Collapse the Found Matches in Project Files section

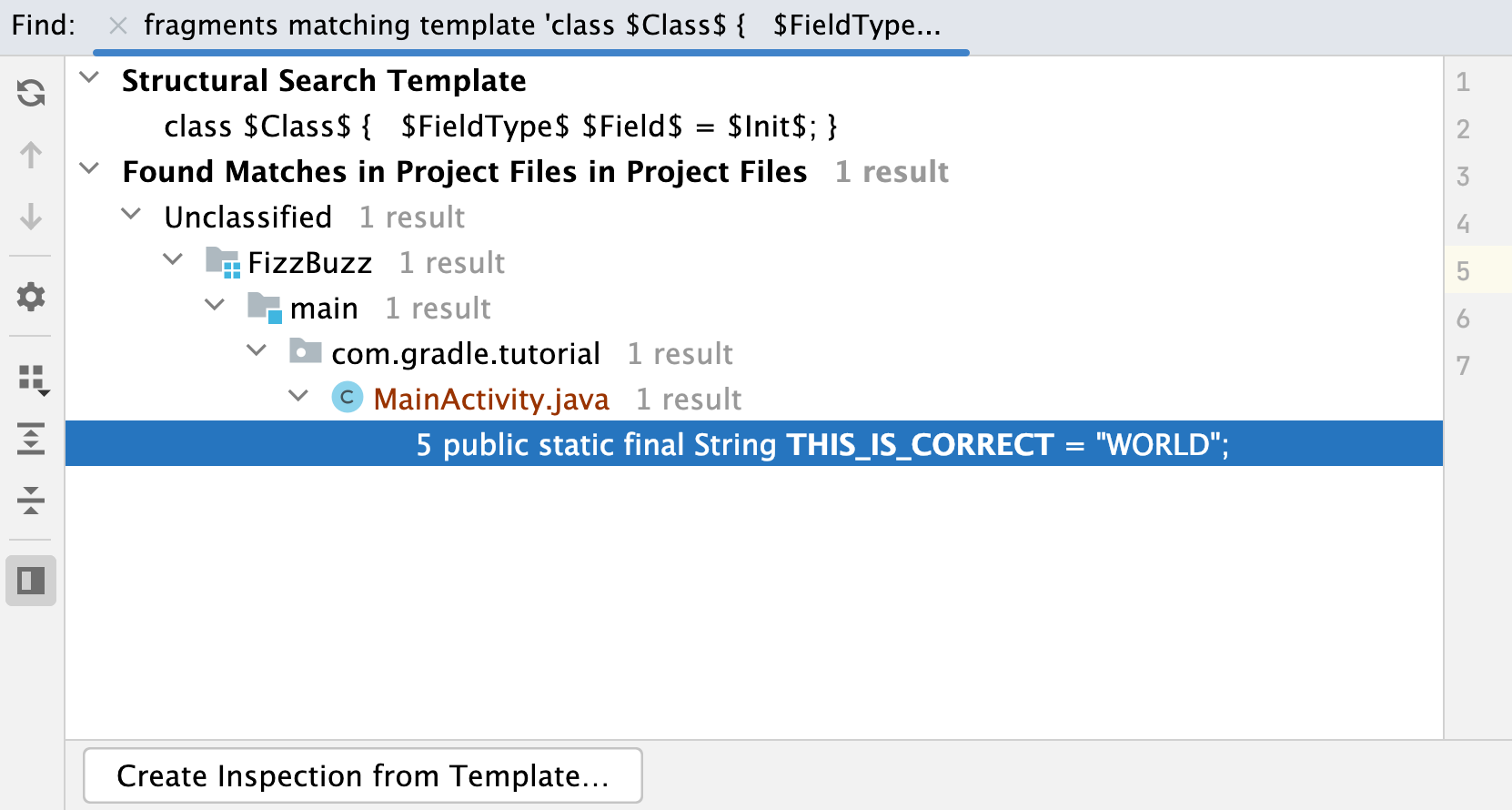pyautogui.click(x=88, y=169)
